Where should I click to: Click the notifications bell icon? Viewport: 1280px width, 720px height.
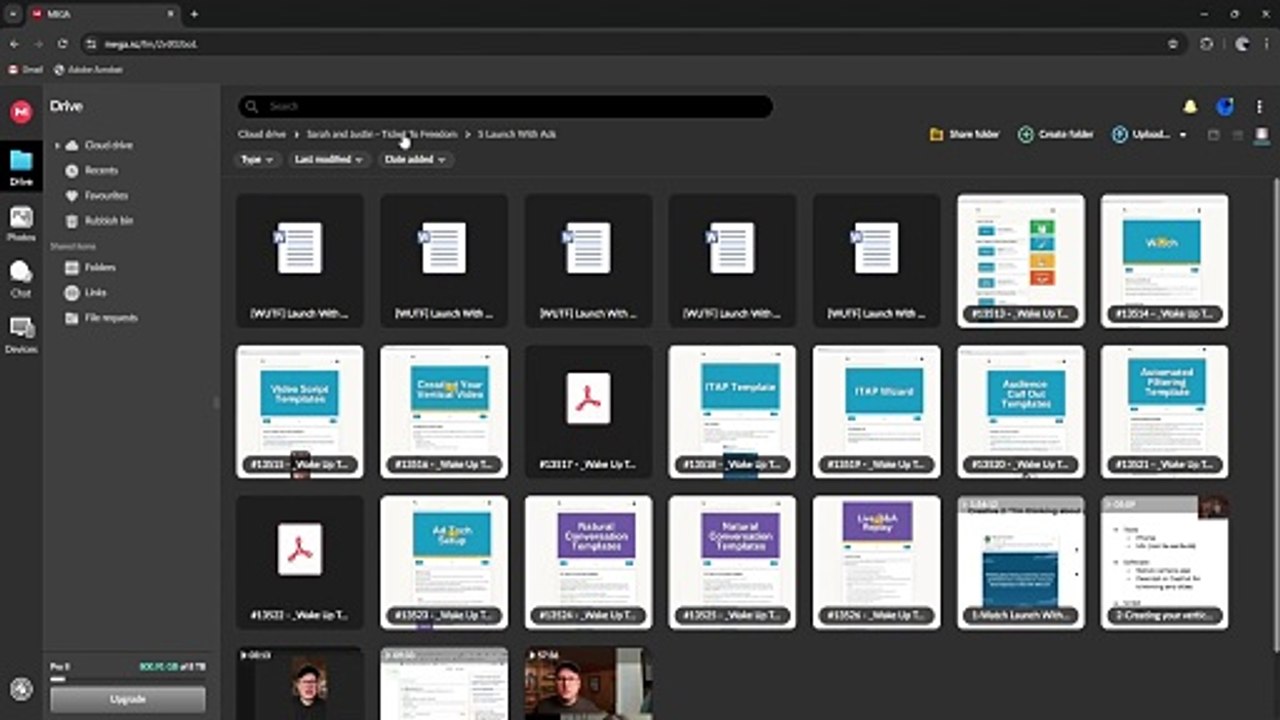point(1190,106)
